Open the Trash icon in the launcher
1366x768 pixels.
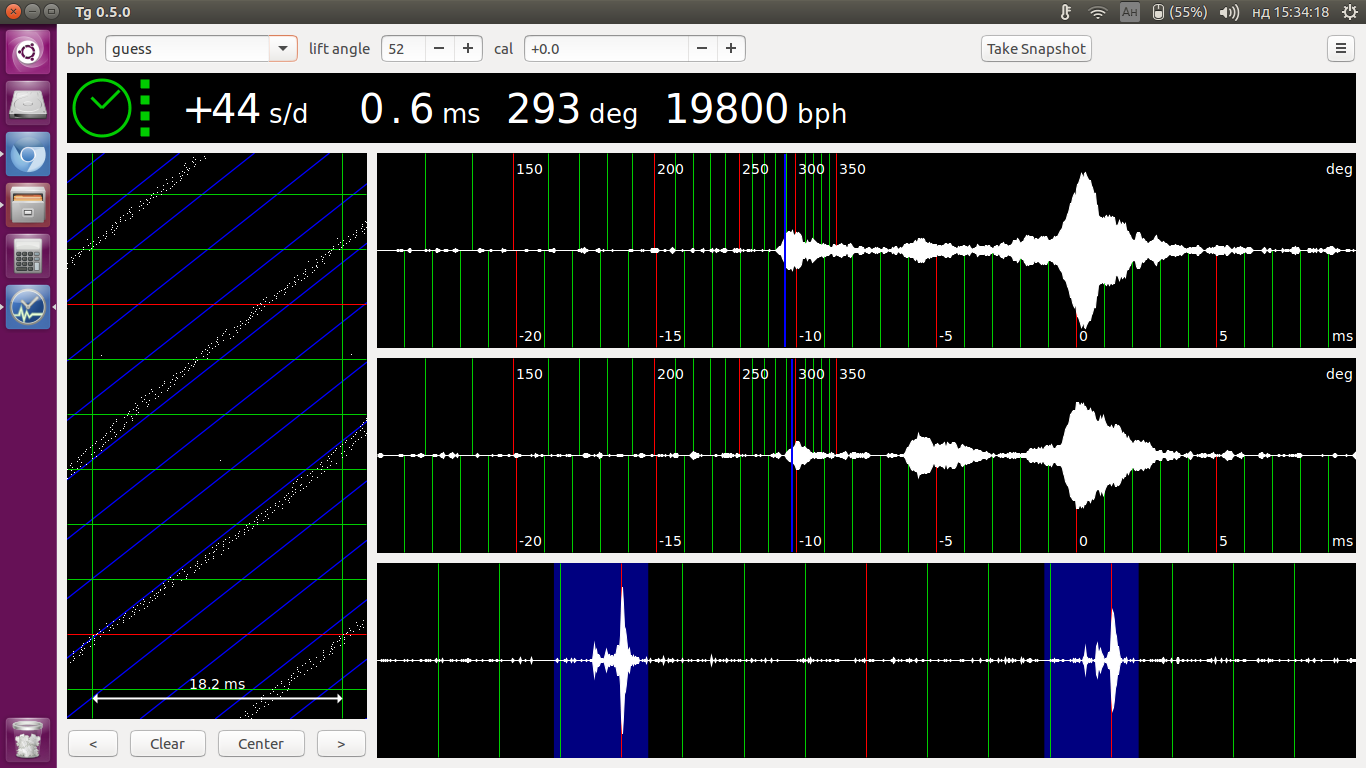(x=28, y=739)
